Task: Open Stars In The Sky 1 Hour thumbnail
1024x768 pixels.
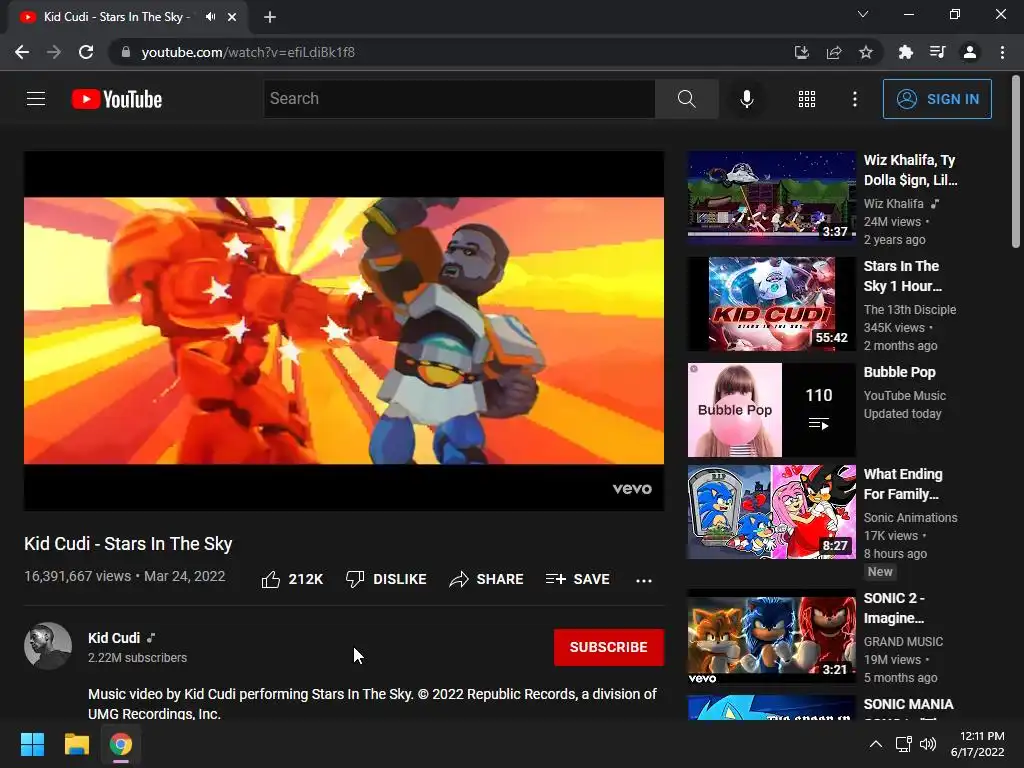Action: coord(771,304)
